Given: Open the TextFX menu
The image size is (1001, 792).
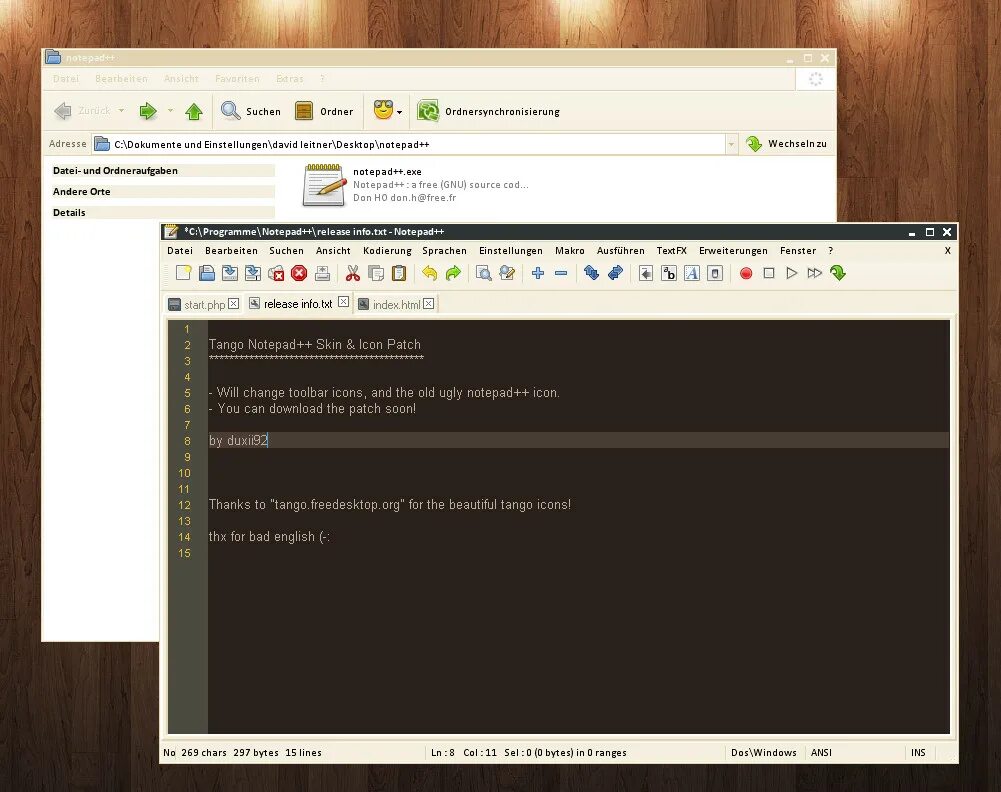Looking at the screenshot, I should (x=672, y=251).
